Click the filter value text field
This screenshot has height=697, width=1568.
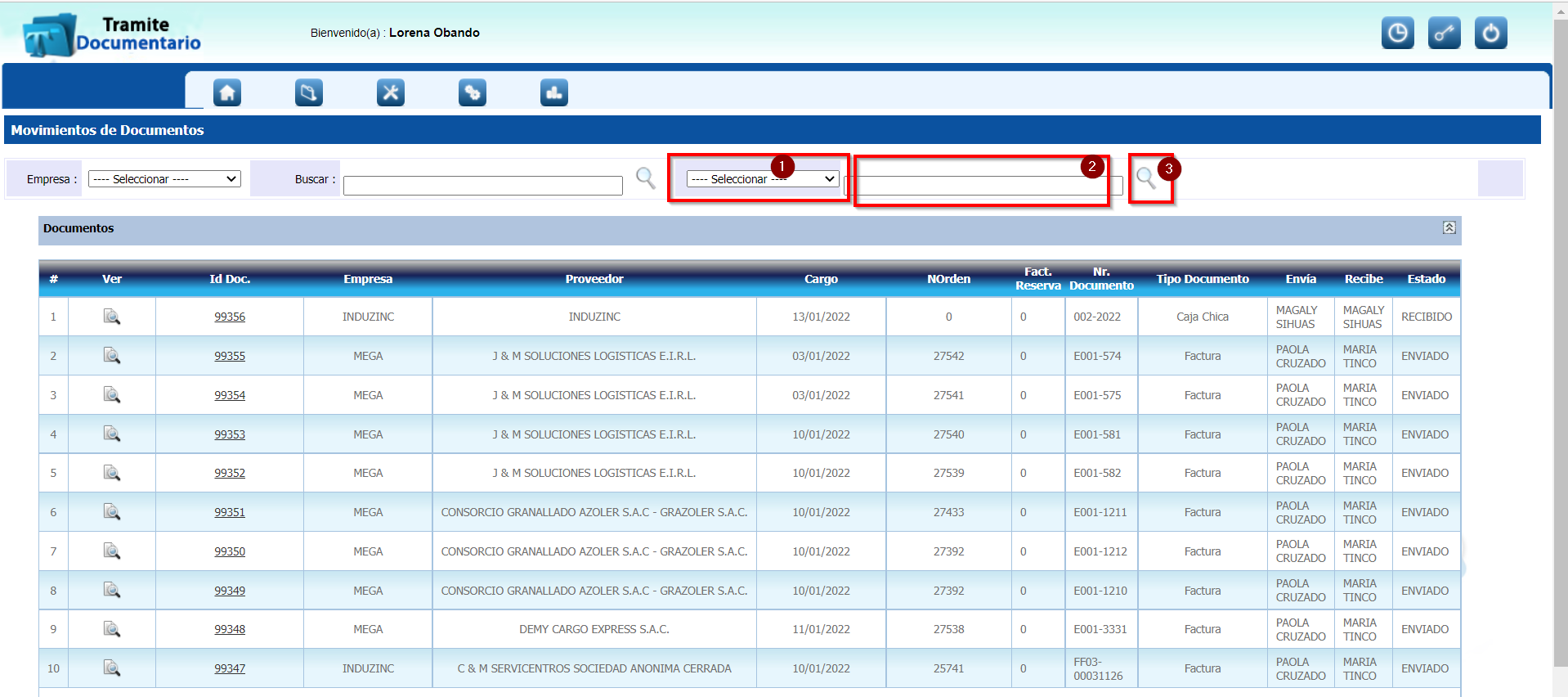tap(983, 186)
